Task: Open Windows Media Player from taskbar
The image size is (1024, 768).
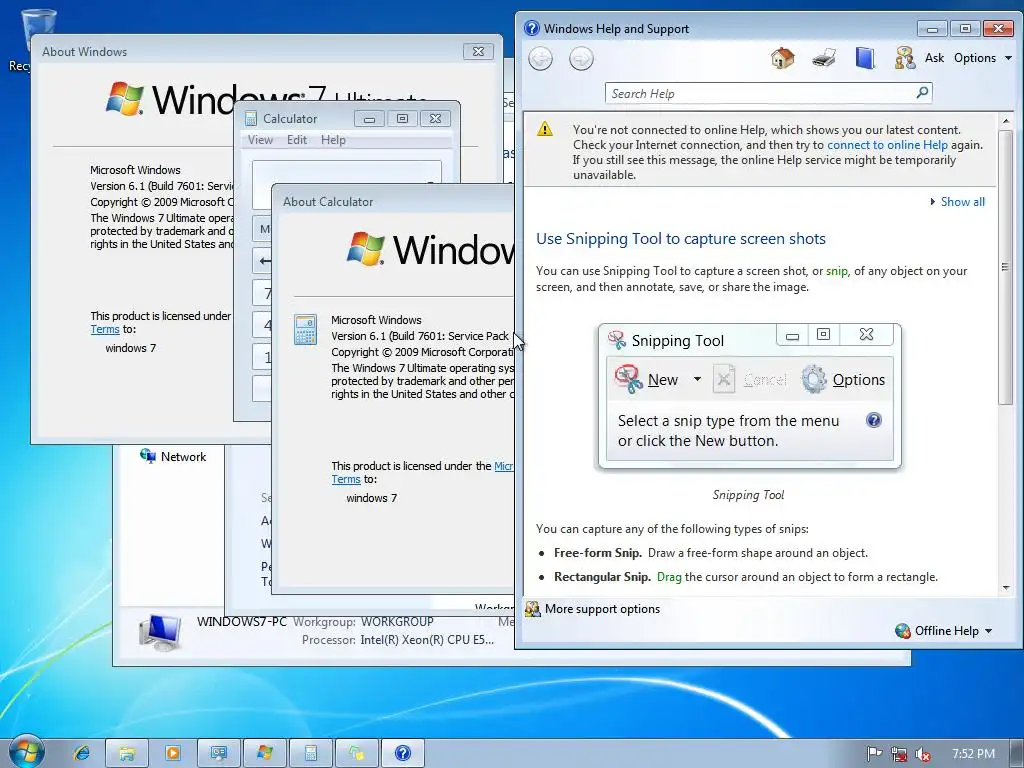Action: [173, 753]
